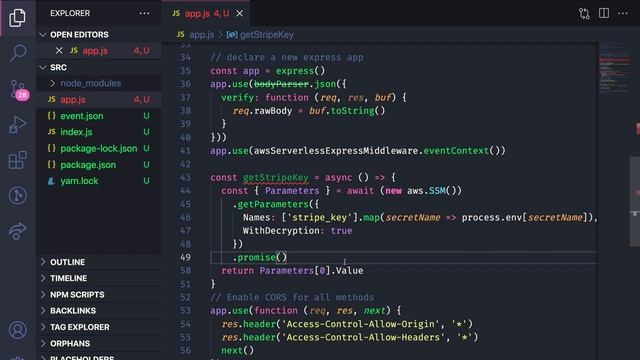Click comment '// Enable CORS for all methods'
Viewport: 640px width, 360px height.
[x=292, y=297]
